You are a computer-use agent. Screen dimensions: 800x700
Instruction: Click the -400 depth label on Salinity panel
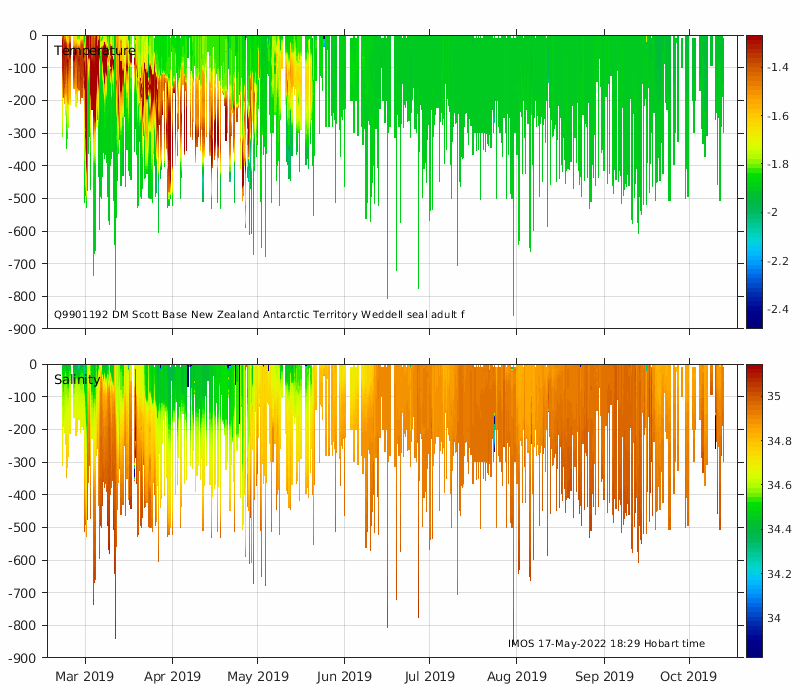click(x=22, y=495)
